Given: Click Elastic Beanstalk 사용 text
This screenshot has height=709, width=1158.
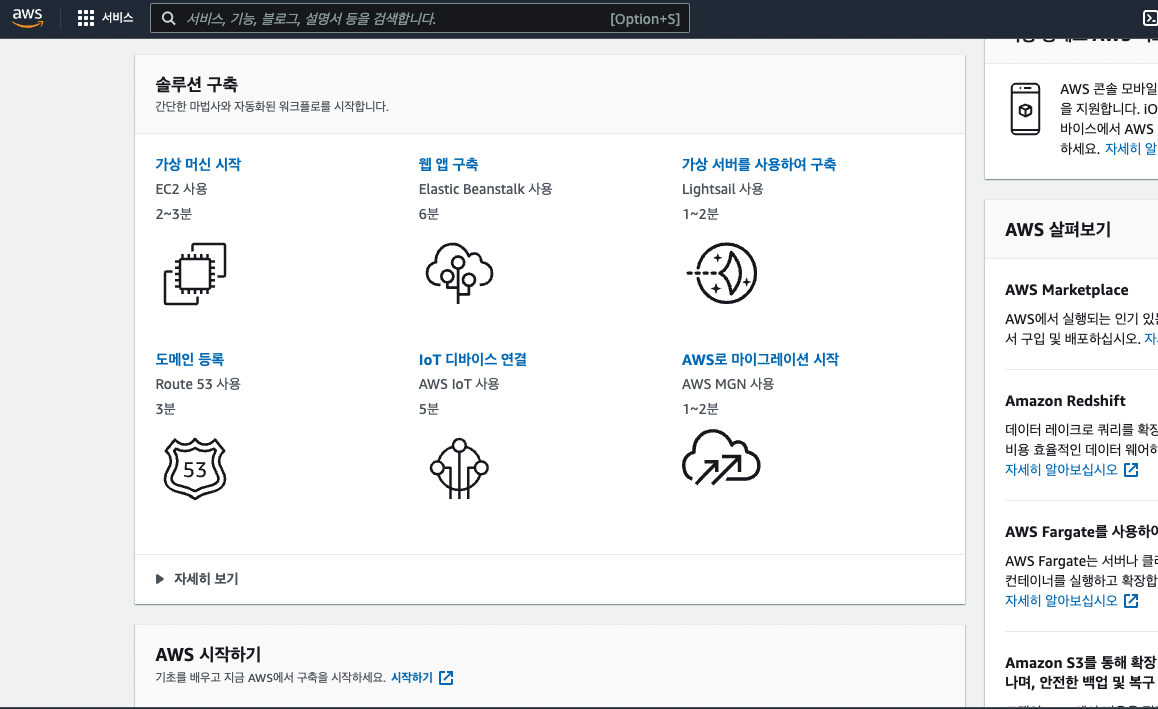Looking at the screenshot, I should click(485, 189).
